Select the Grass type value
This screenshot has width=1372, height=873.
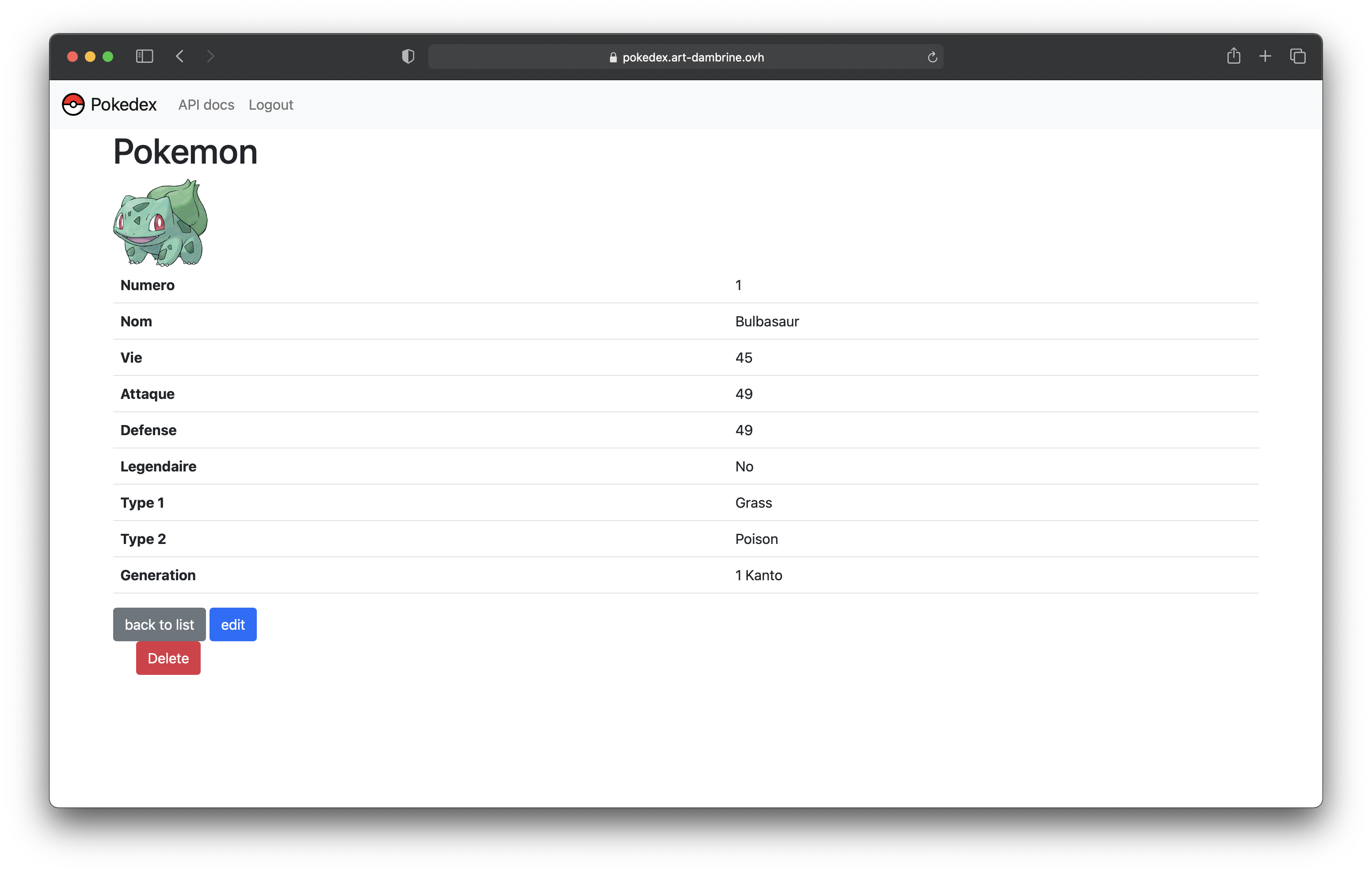click(x=753, y=503)
